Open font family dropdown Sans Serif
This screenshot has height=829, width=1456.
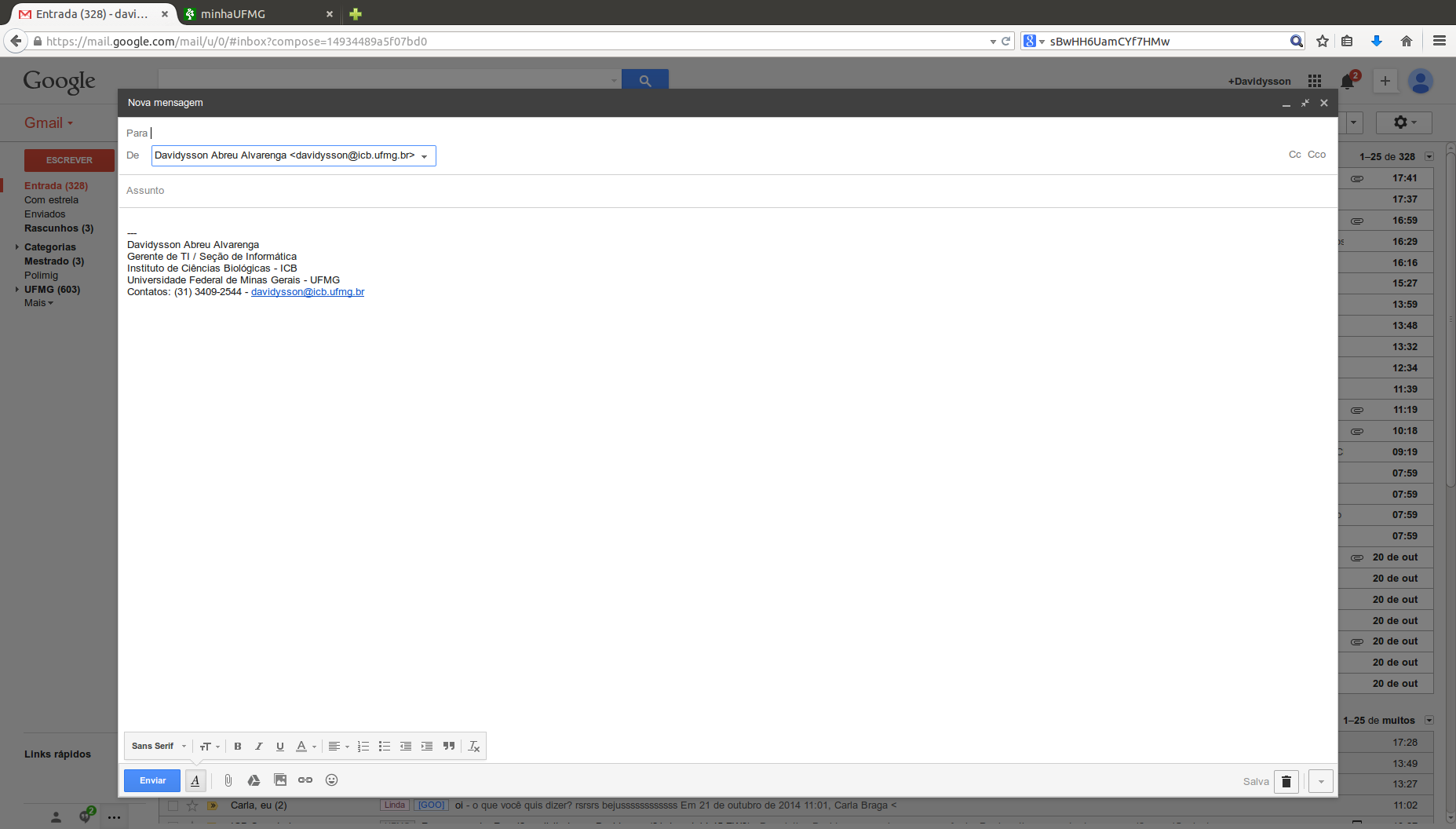click(159, 747)
